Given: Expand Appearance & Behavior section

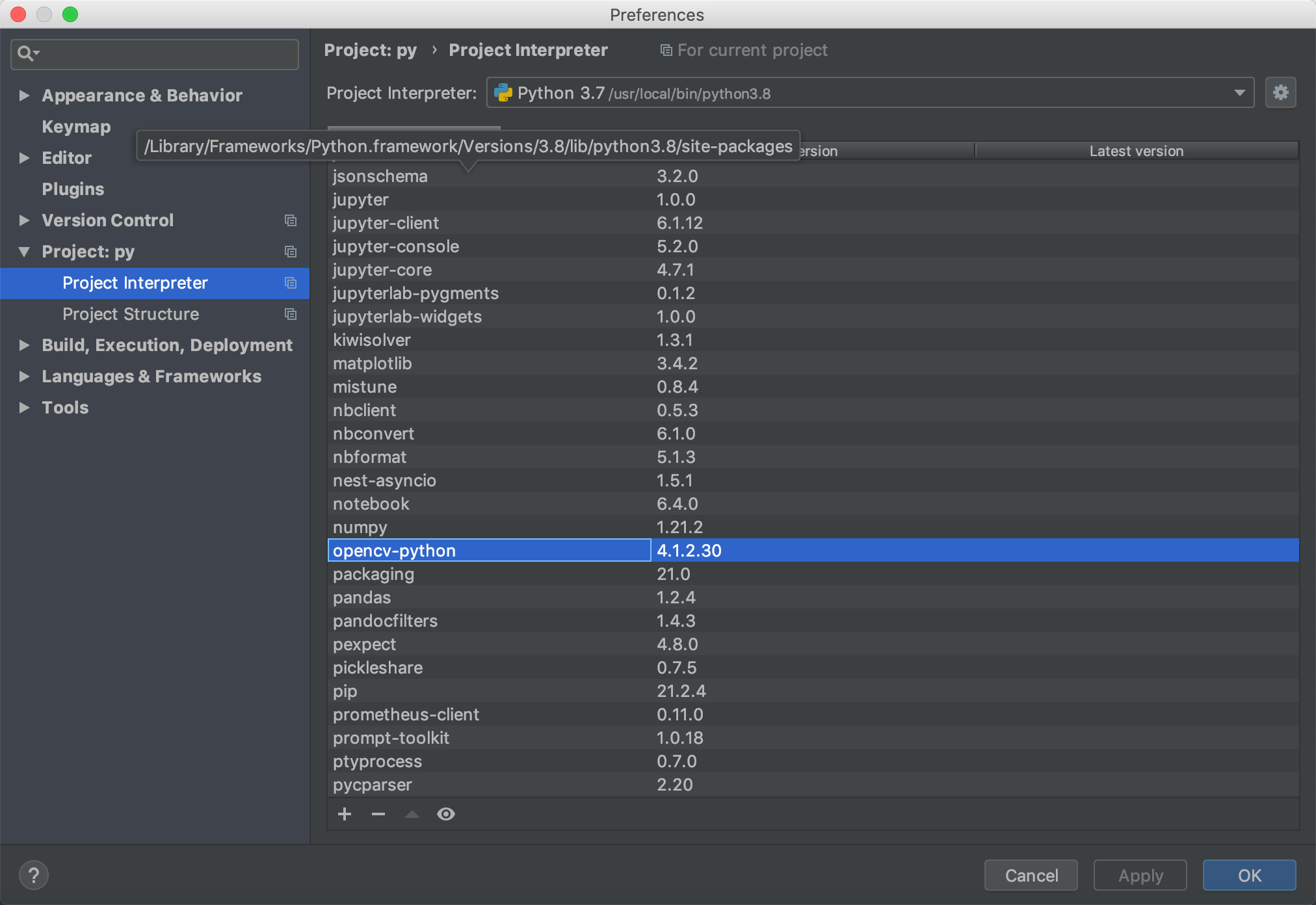Looking at the screenshot, I should coord(24,96).
